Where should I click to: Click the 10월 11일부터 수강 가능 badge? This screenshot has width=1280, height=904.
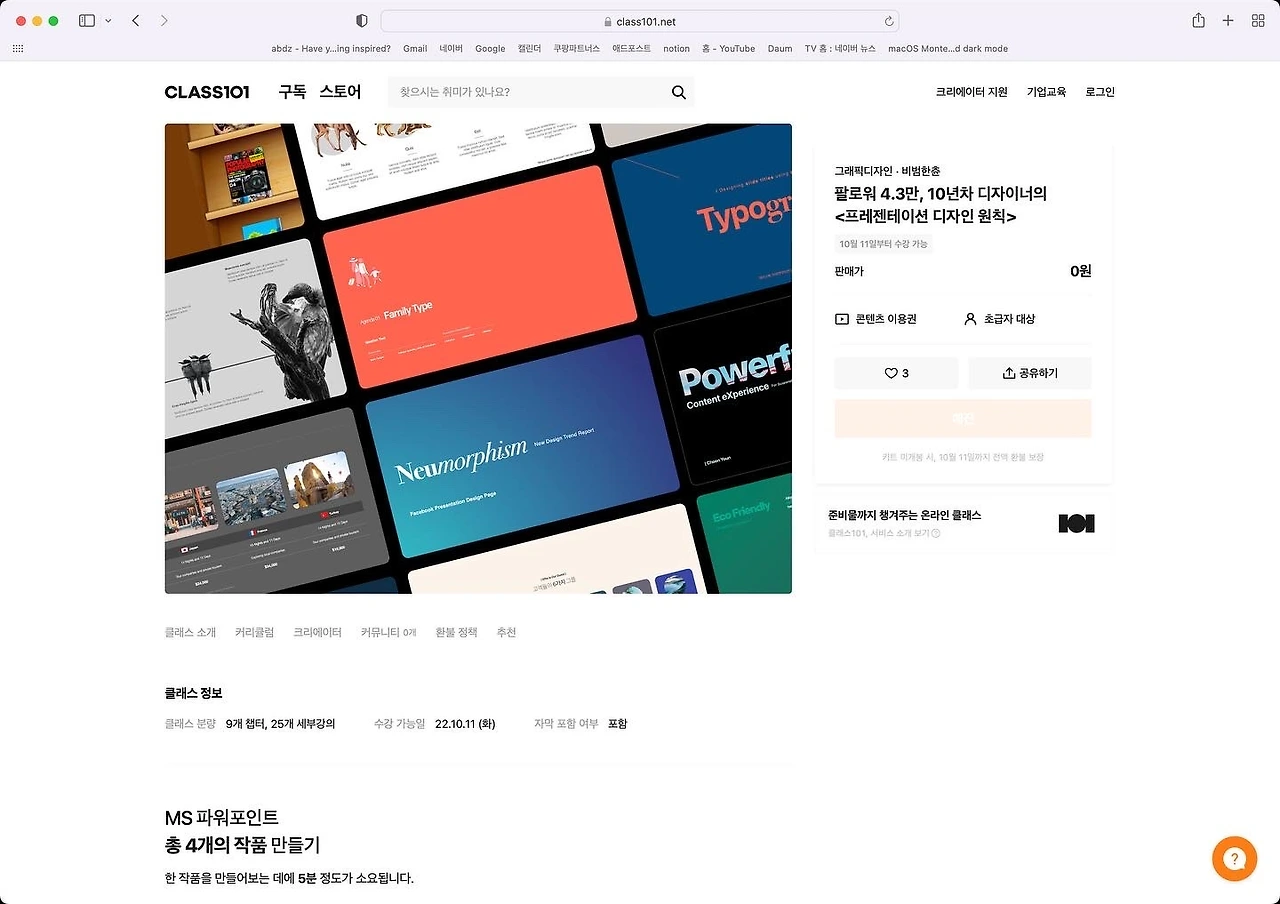pyautogui.click(x=884, y=244)
